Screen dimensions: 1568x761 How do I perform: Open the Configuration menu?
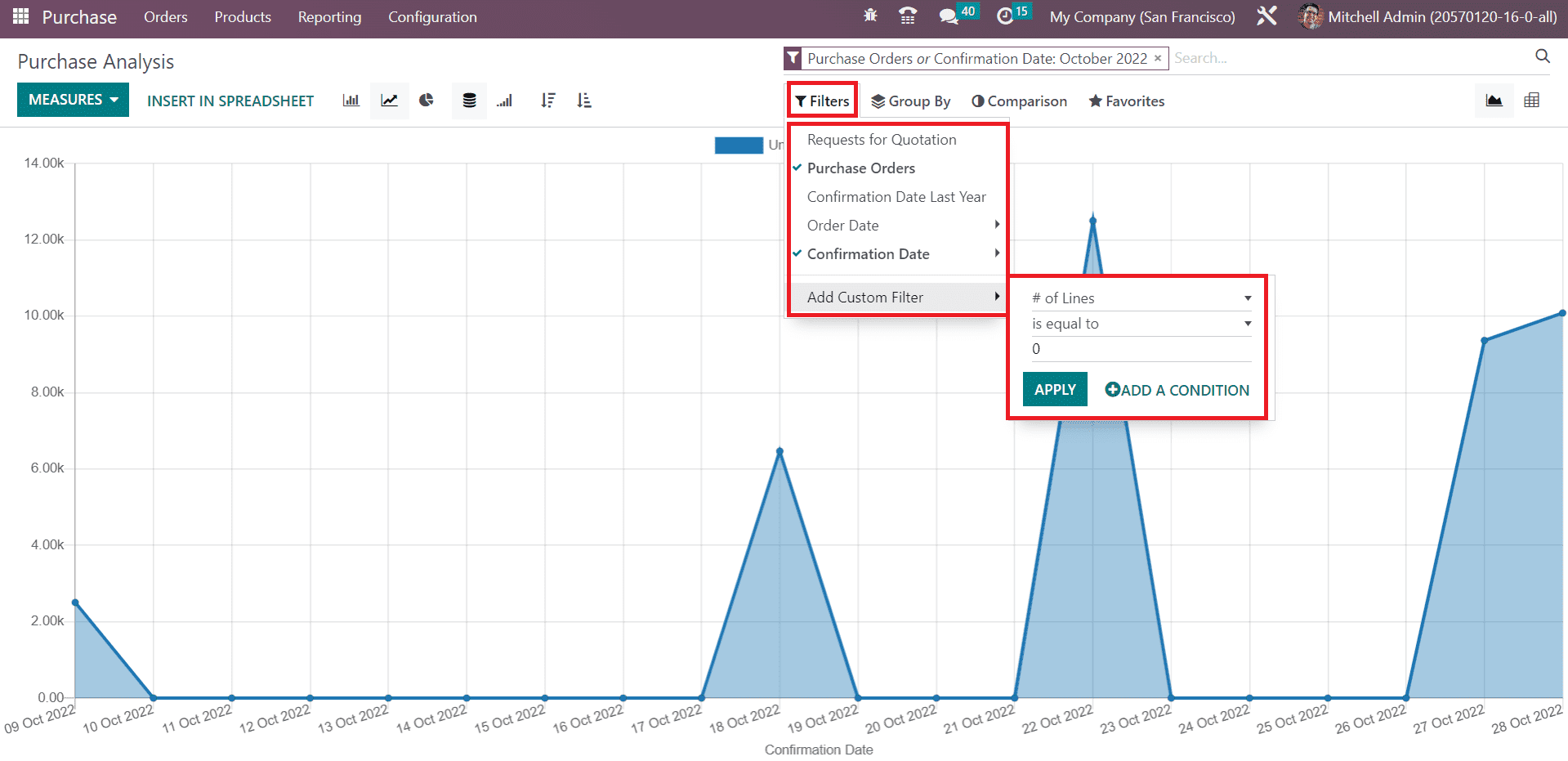[432, 17]
